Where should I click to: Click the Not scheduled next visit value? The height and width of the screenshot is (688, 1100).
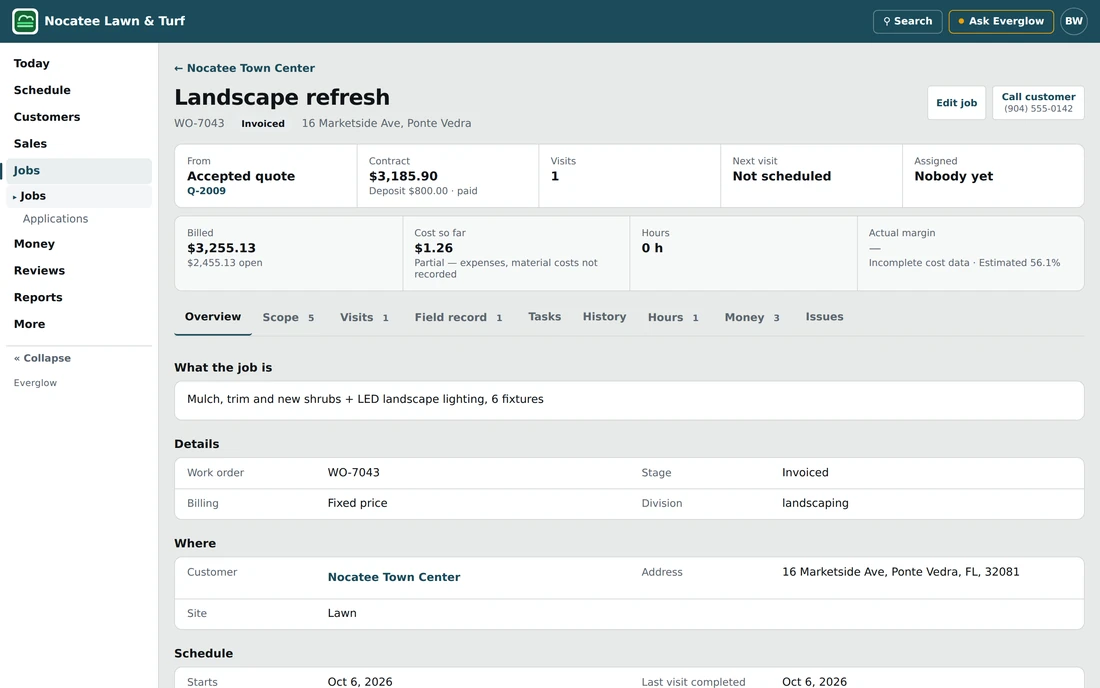(782, 176)
